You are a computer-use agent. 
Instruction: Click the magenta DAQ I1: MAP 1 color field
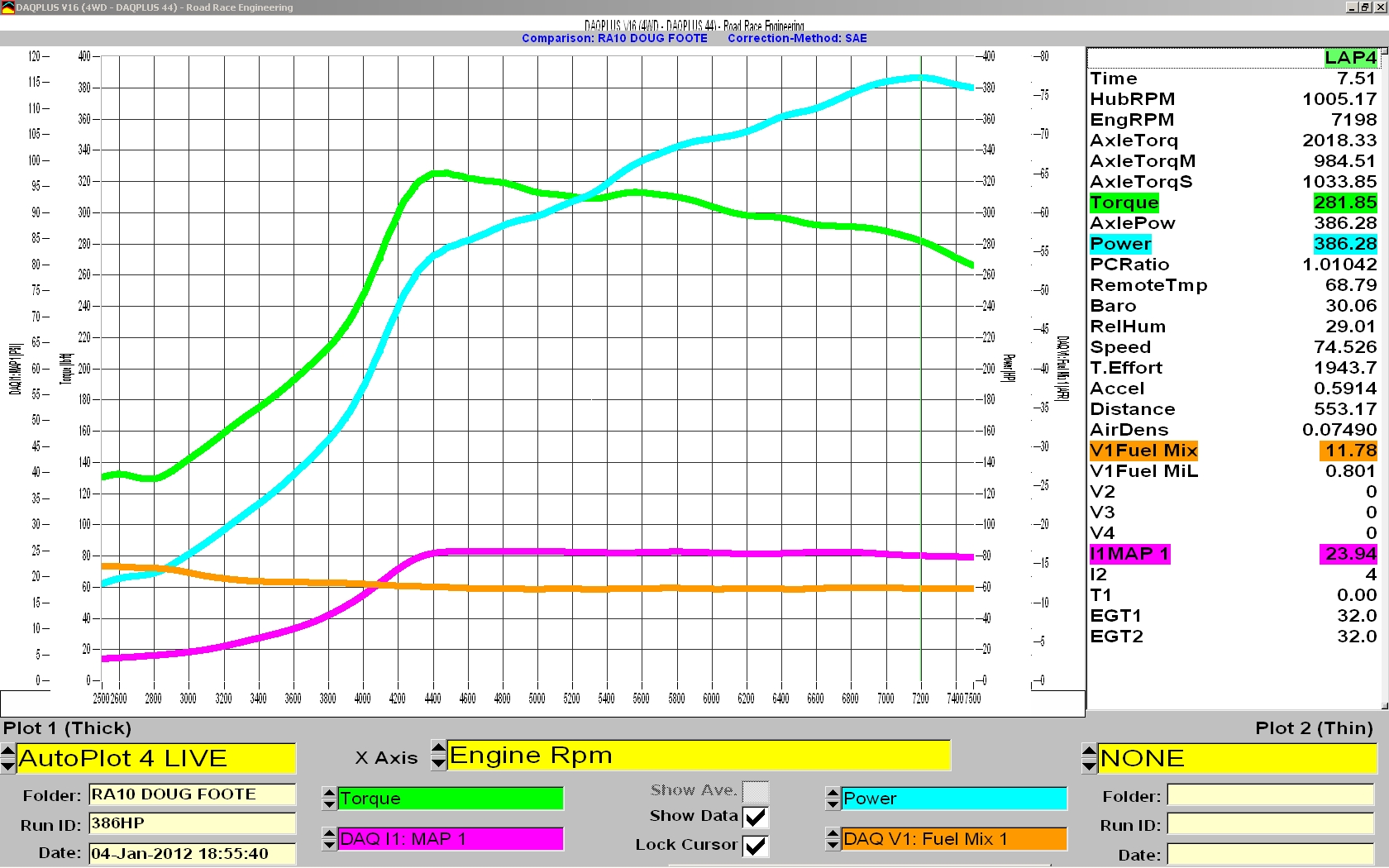451,839
